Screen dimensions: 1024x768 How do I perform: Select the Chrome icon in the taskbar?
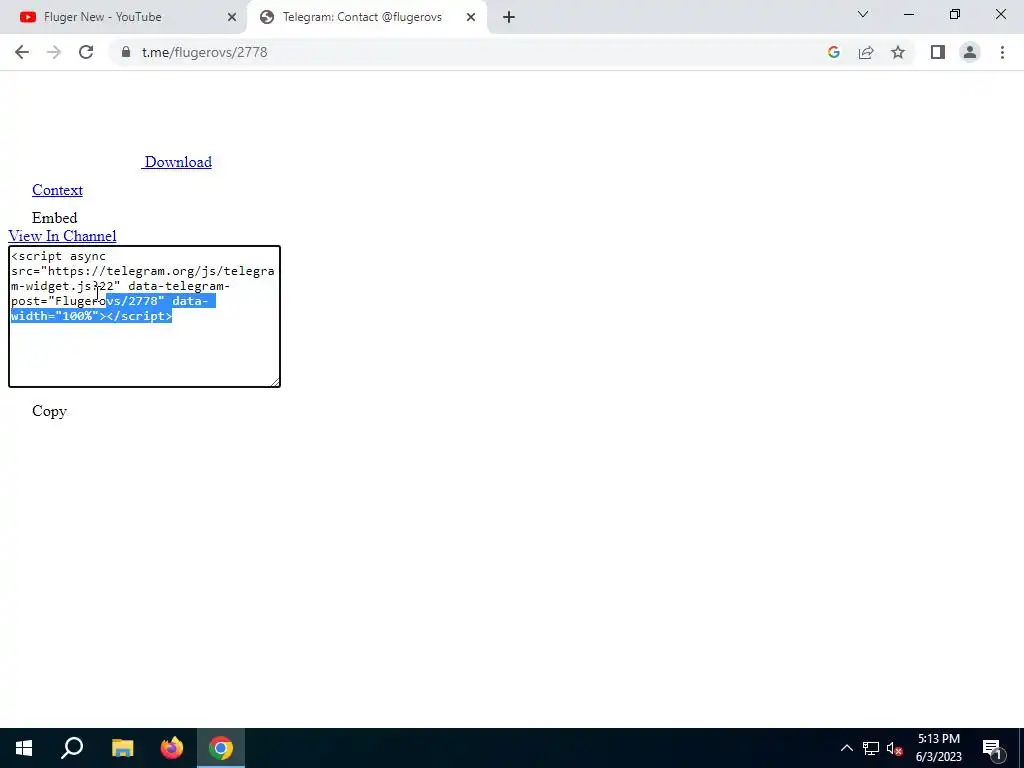tap(221, 748)
